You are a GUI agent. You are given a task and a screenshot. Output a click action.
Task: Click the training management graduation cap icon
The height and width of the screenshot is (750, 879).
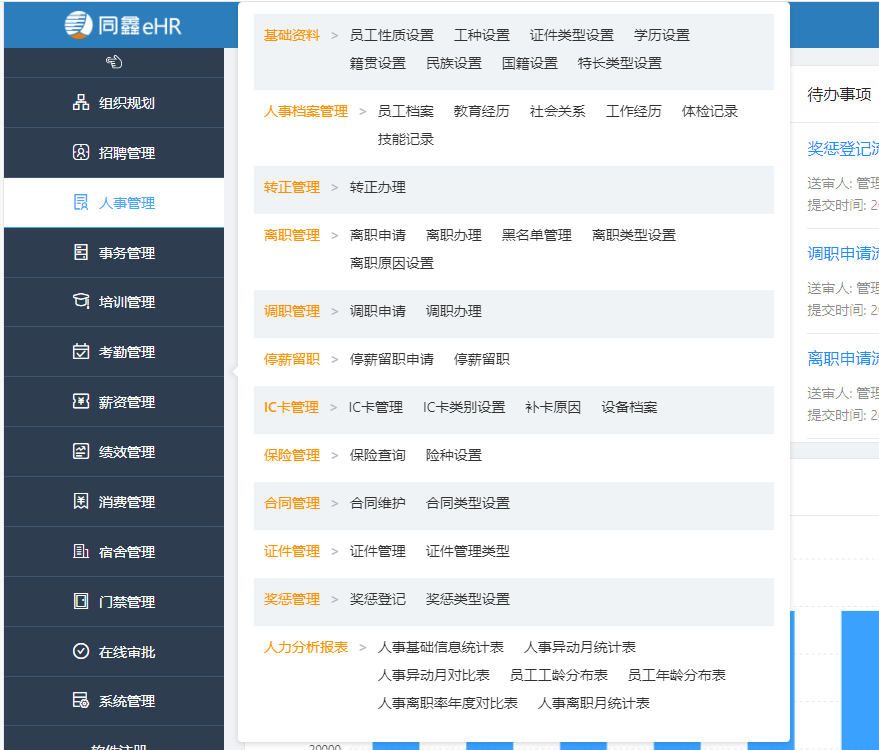point(81,302)
